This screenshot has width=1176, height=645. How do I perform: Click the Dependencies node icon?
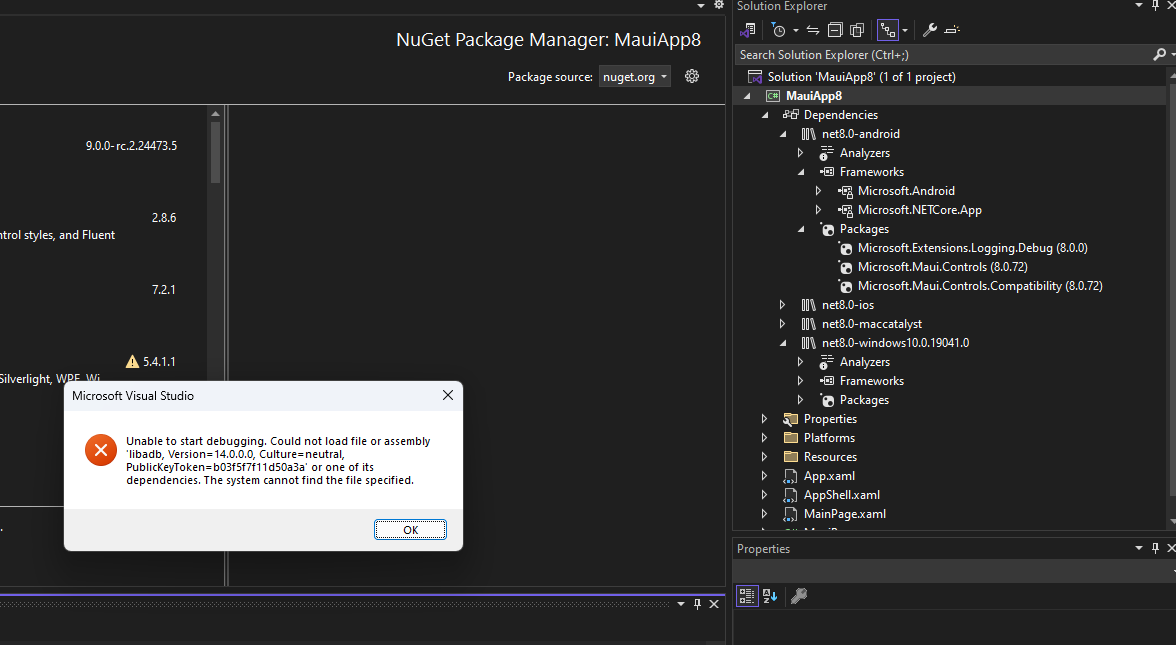click(790, 115)
